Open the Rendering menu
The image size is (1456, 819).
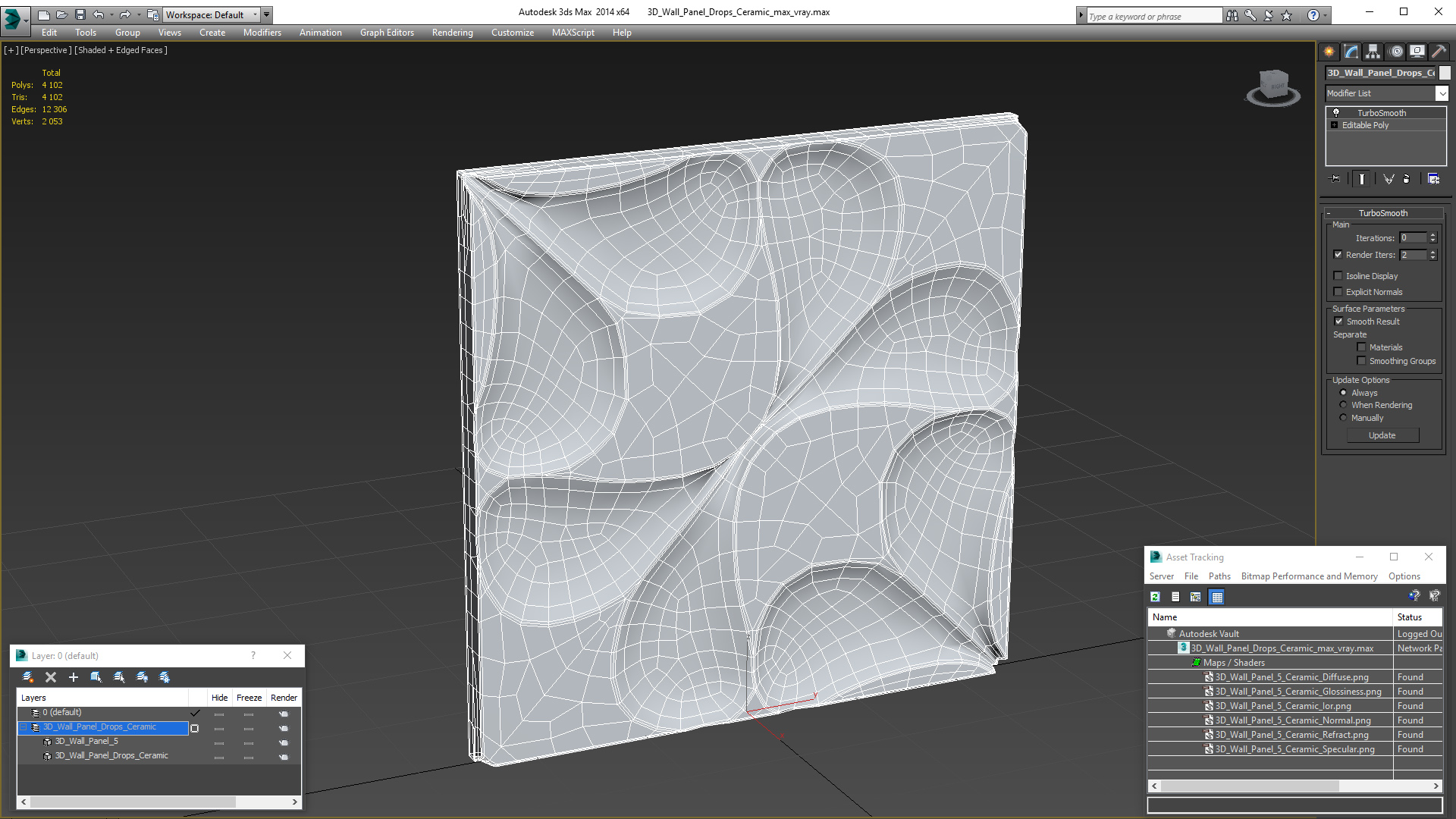[x=452, y=33]
